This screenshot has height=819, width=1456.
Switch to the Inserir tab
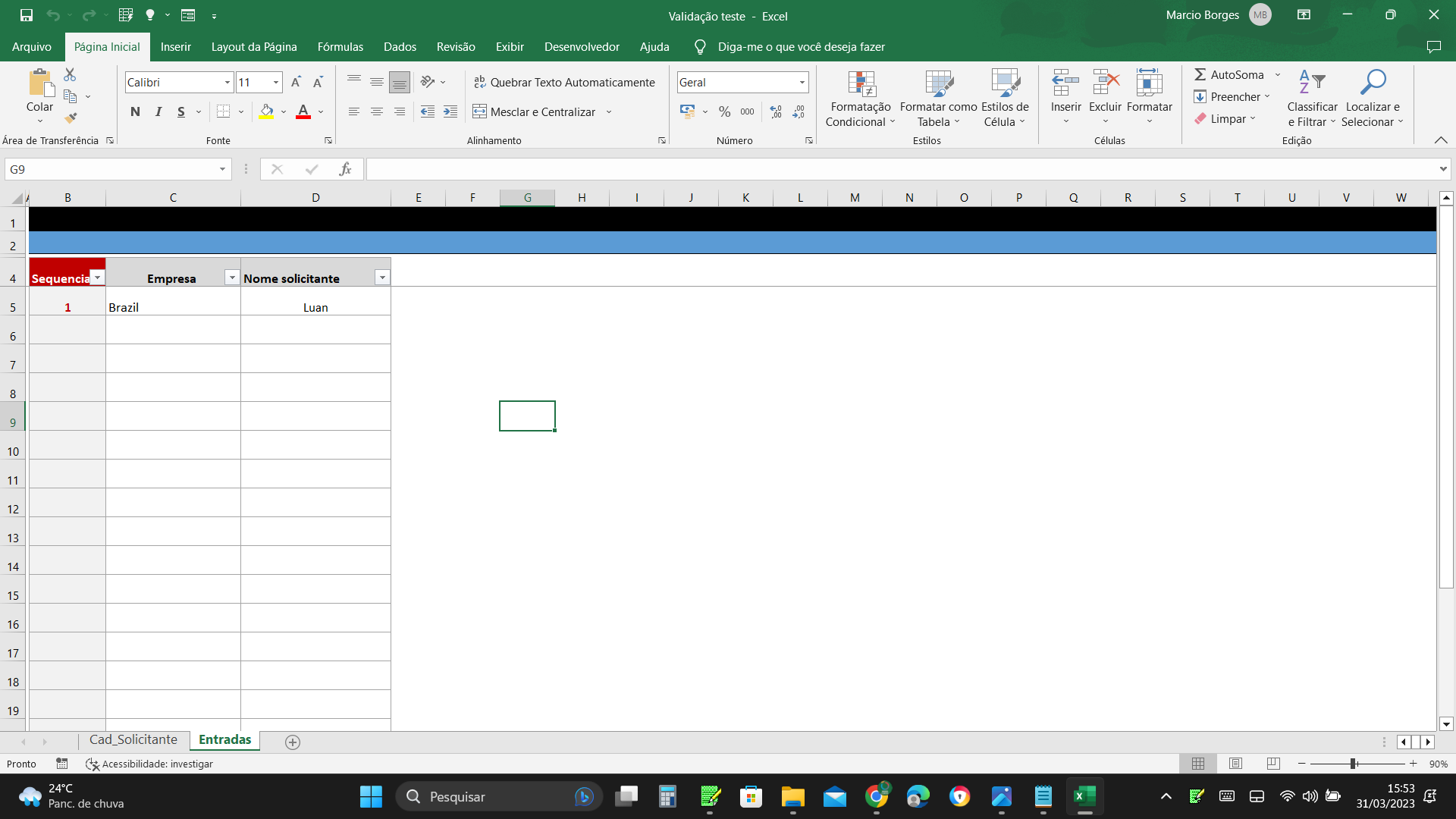176,47
